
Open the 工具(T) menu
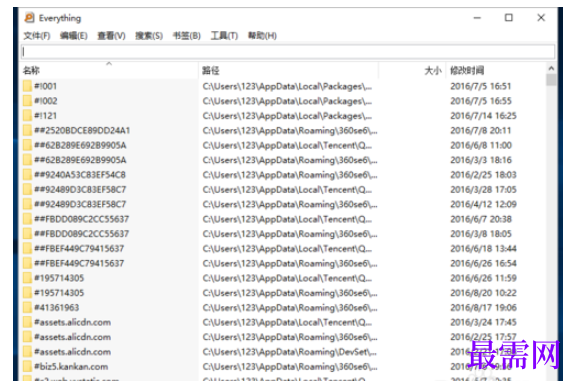[224, 36]
